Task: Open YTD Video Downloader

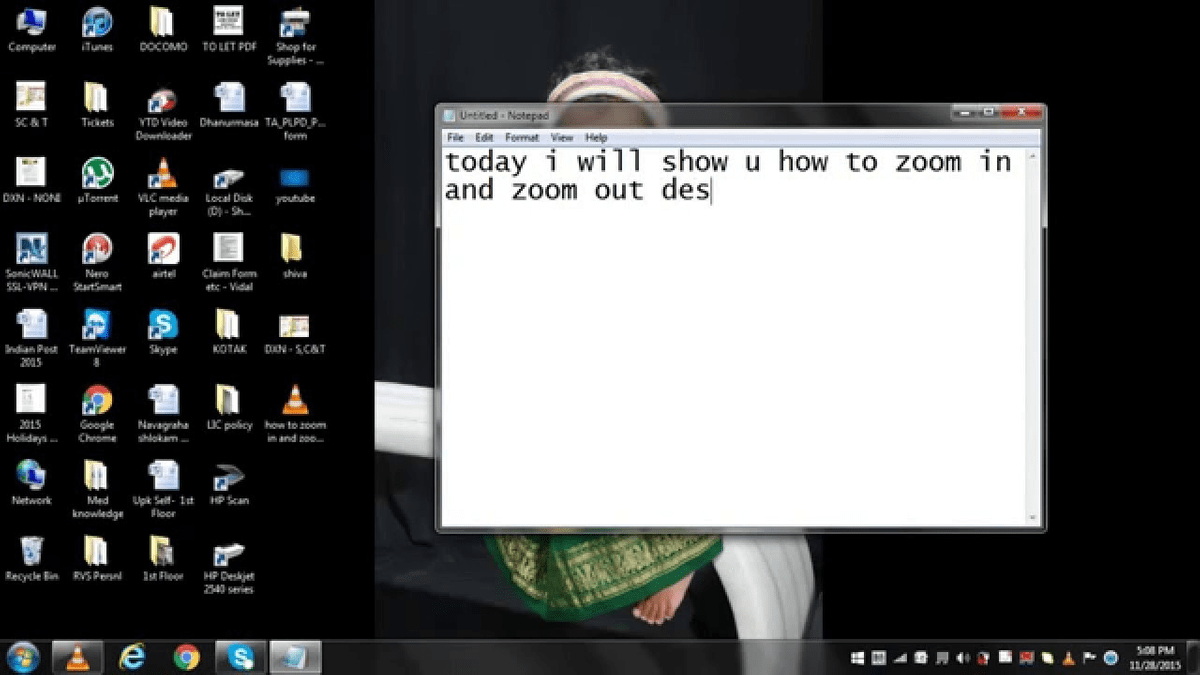Action: click(162, 100)
